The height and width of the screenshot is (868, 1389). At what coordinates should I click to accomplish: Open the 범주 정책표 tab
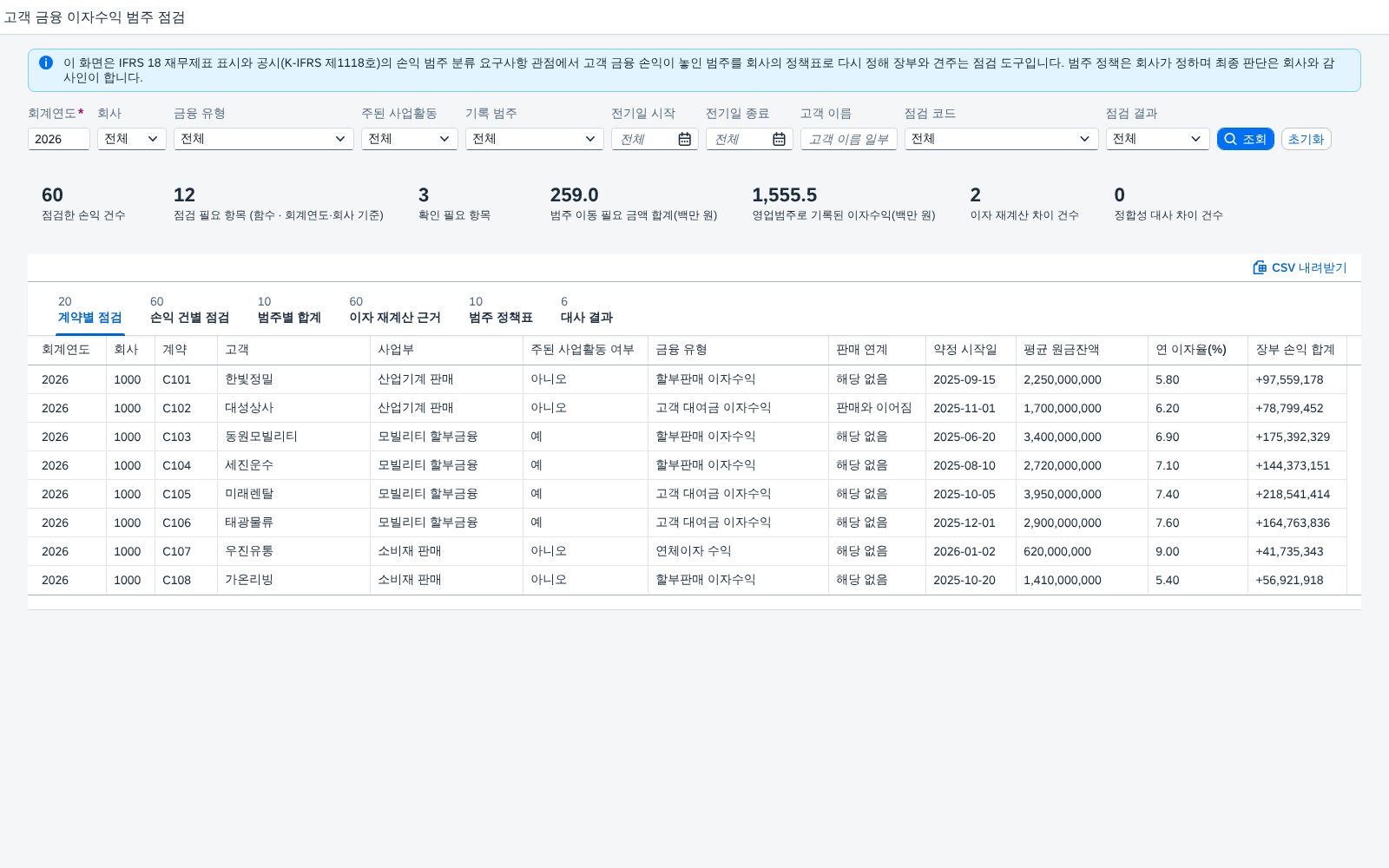(x=501, y=310)
